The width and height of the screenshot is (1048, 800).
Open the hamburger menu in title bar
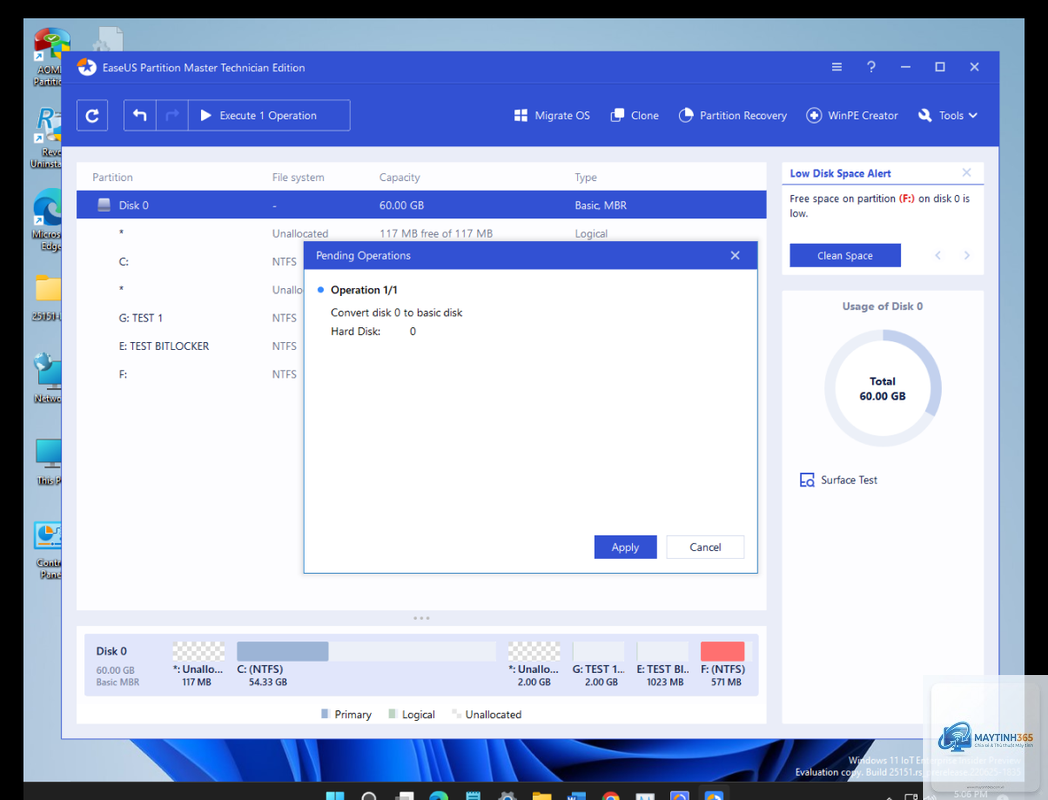click(x=837, y=67)
